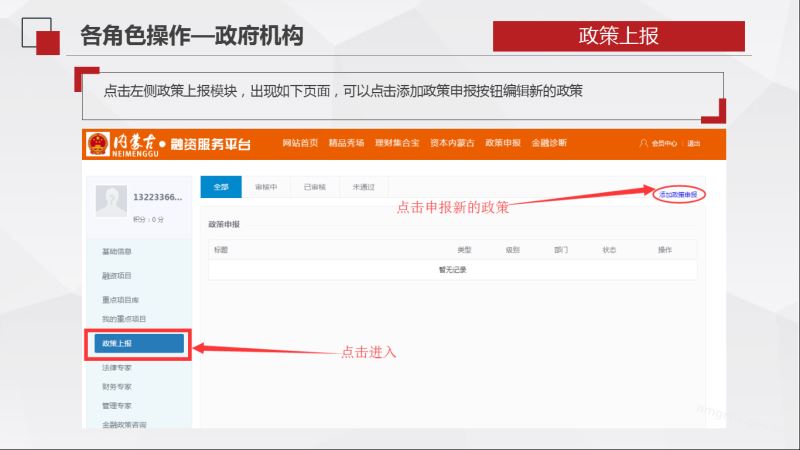800x450 pixels.
Task: Open 政策申报 in the top navigation
Action: pos(502,143)
